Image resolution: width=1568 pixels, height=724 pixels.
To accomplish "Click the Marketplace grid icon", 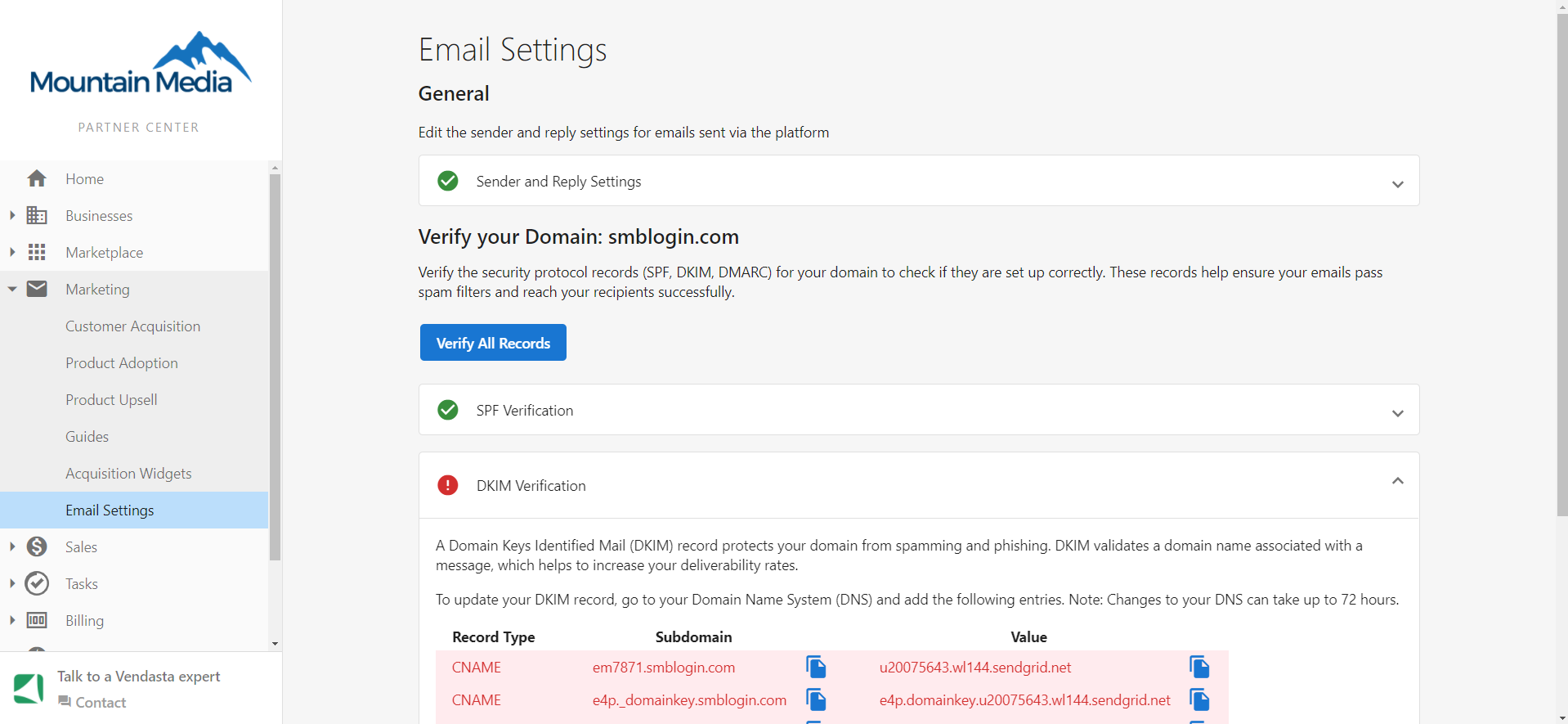I will pos(37,252).
